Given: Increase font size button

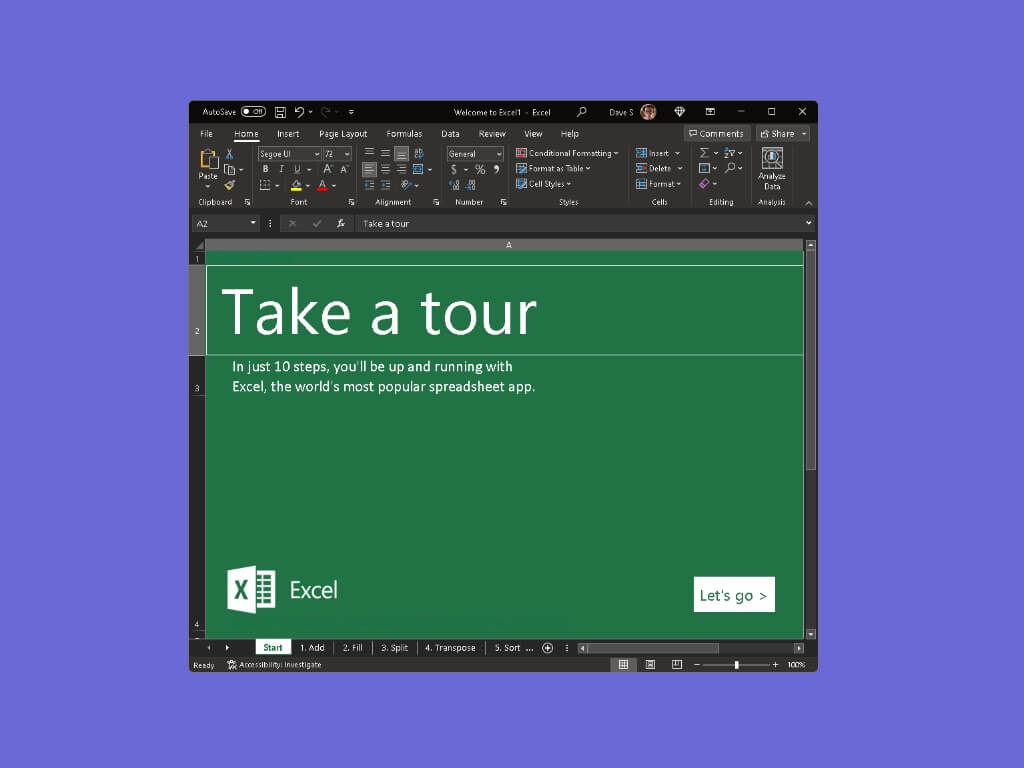Looking at the screenshot, I should [328, 169].
